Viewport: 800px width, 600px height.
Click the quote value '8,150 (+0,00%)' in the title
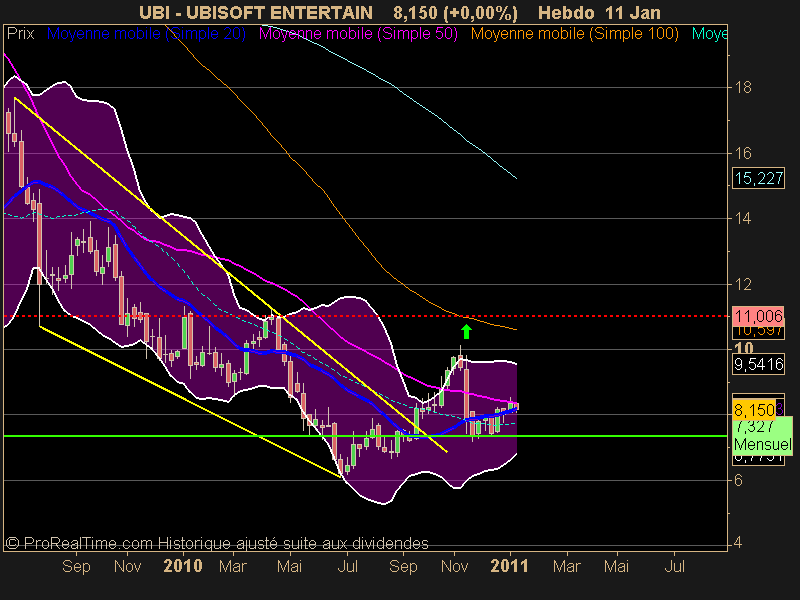456,12
